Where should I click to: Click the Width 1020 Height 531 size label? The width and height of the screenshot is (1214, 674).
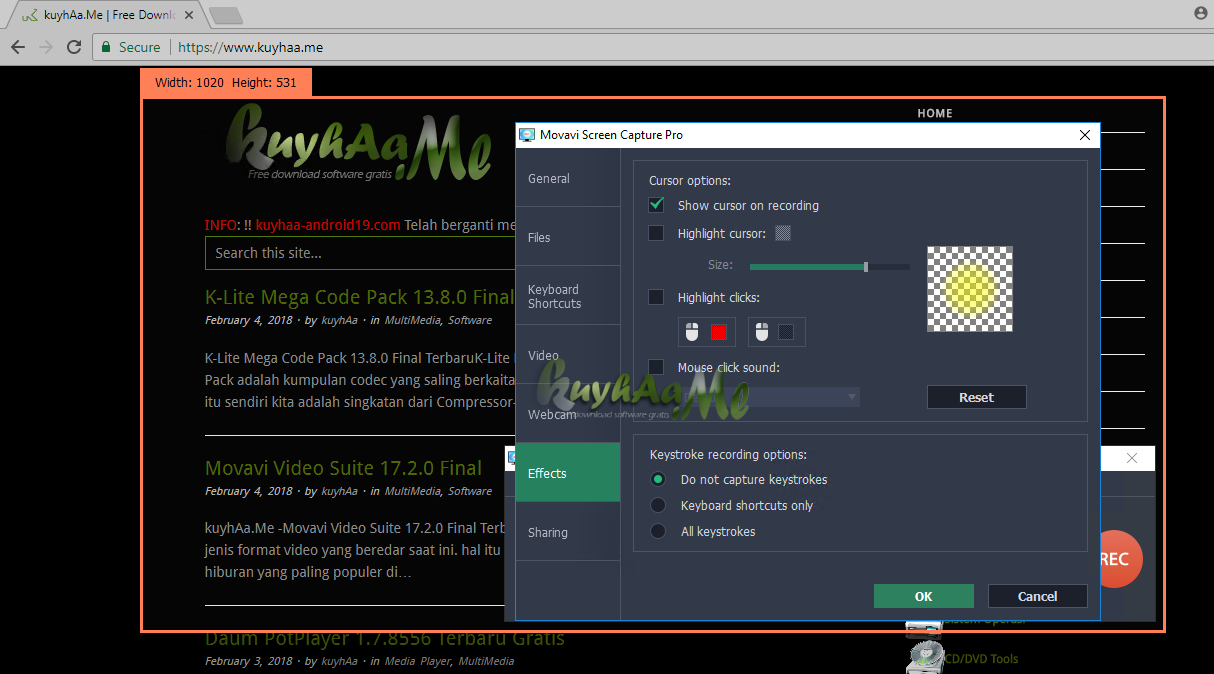(x=226, y=83)
